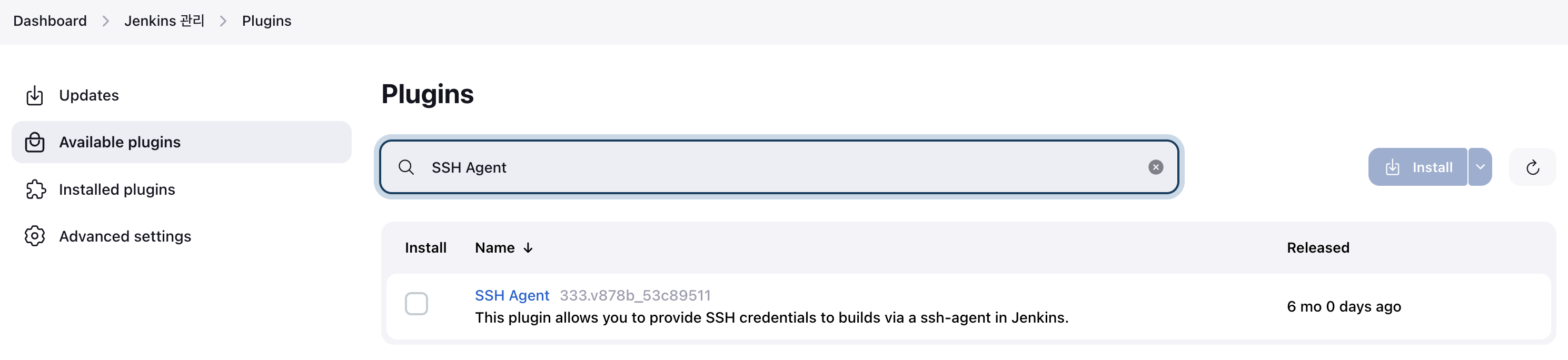Navigate to Jenkins 관리 breadcrumb
The width and height of the screenshot is (1568, 360).
[x=163, y=20]
